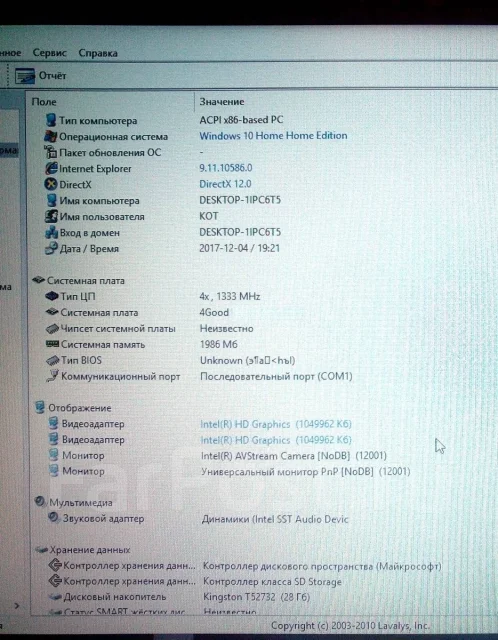Select the Динамики (Intel SST Audio row
This screenshot has height=640, width=498.
pos(275,519)
